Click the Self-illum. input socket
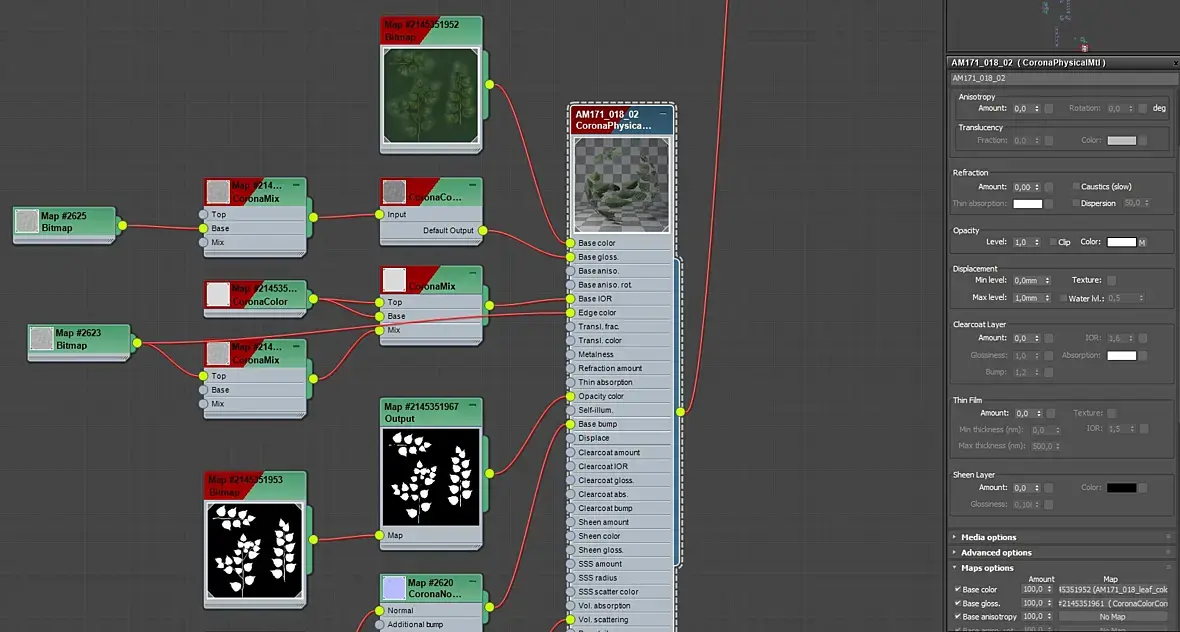 point(570,410)
